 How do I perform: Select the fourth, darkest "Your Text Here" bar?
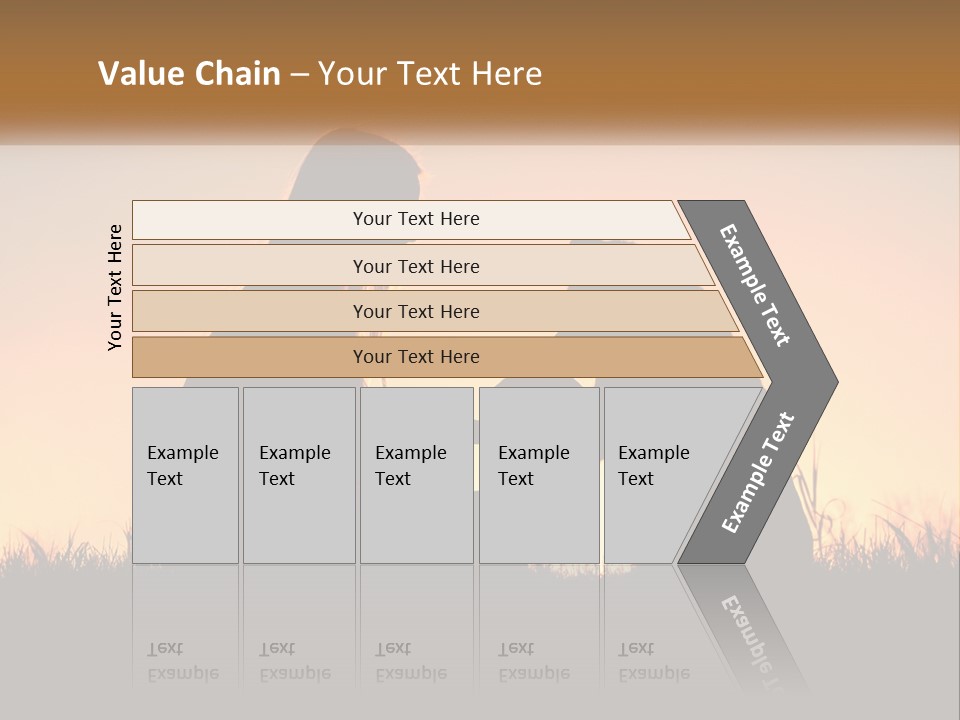(x=415, y=357)
